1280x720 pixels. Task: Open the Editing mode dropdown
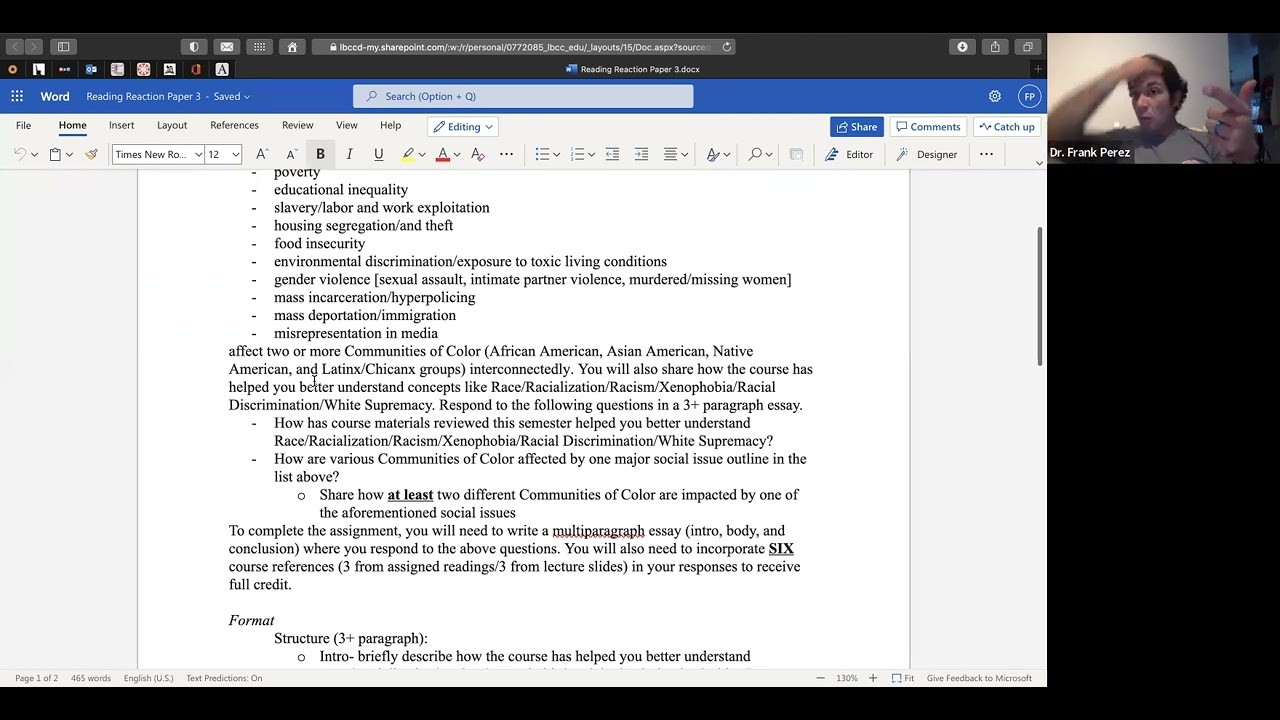(x=464, y=126)
